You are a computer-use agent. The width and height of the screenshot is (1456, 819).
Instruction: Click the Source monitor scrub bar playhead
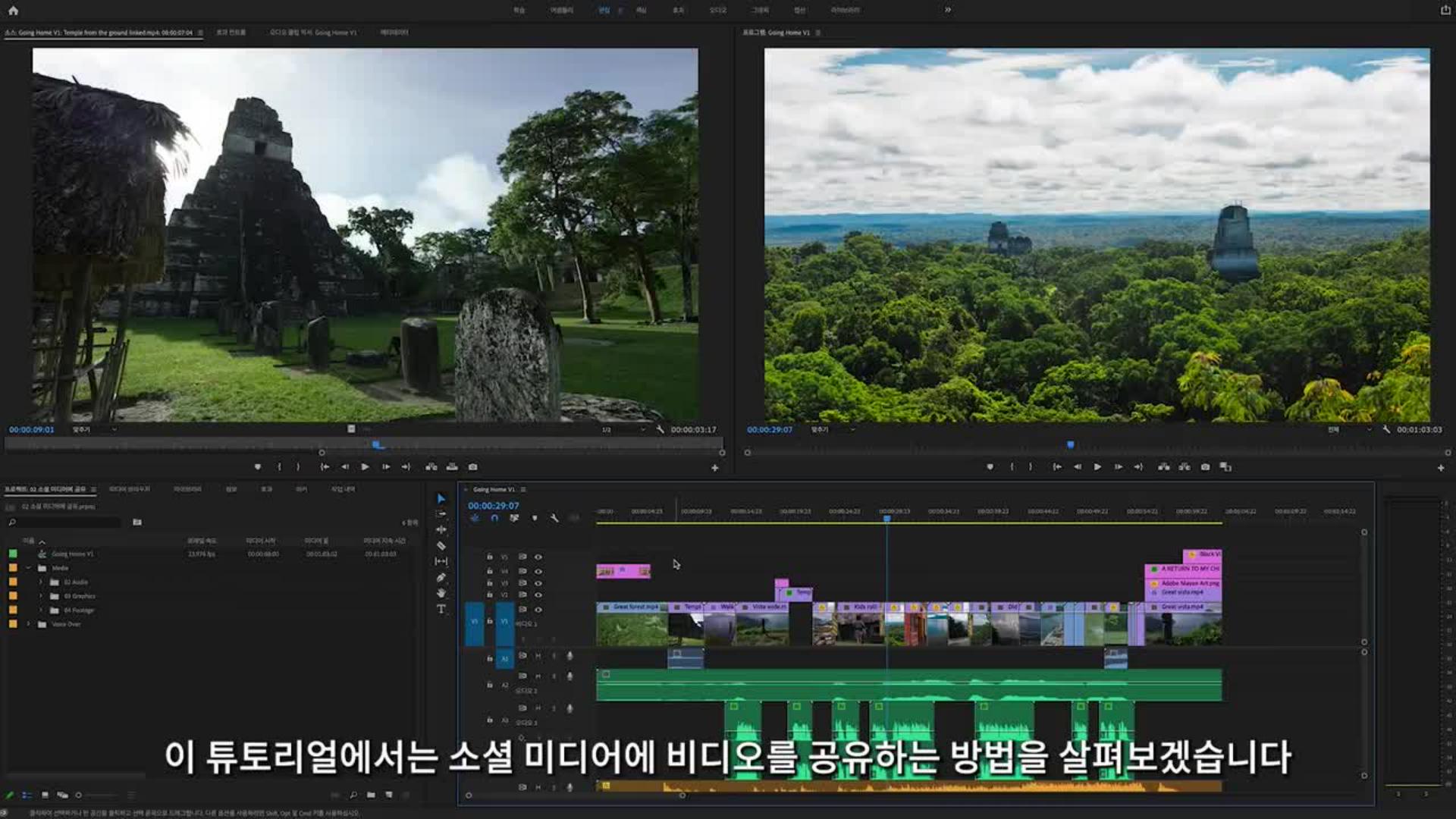tap(377, 445)
